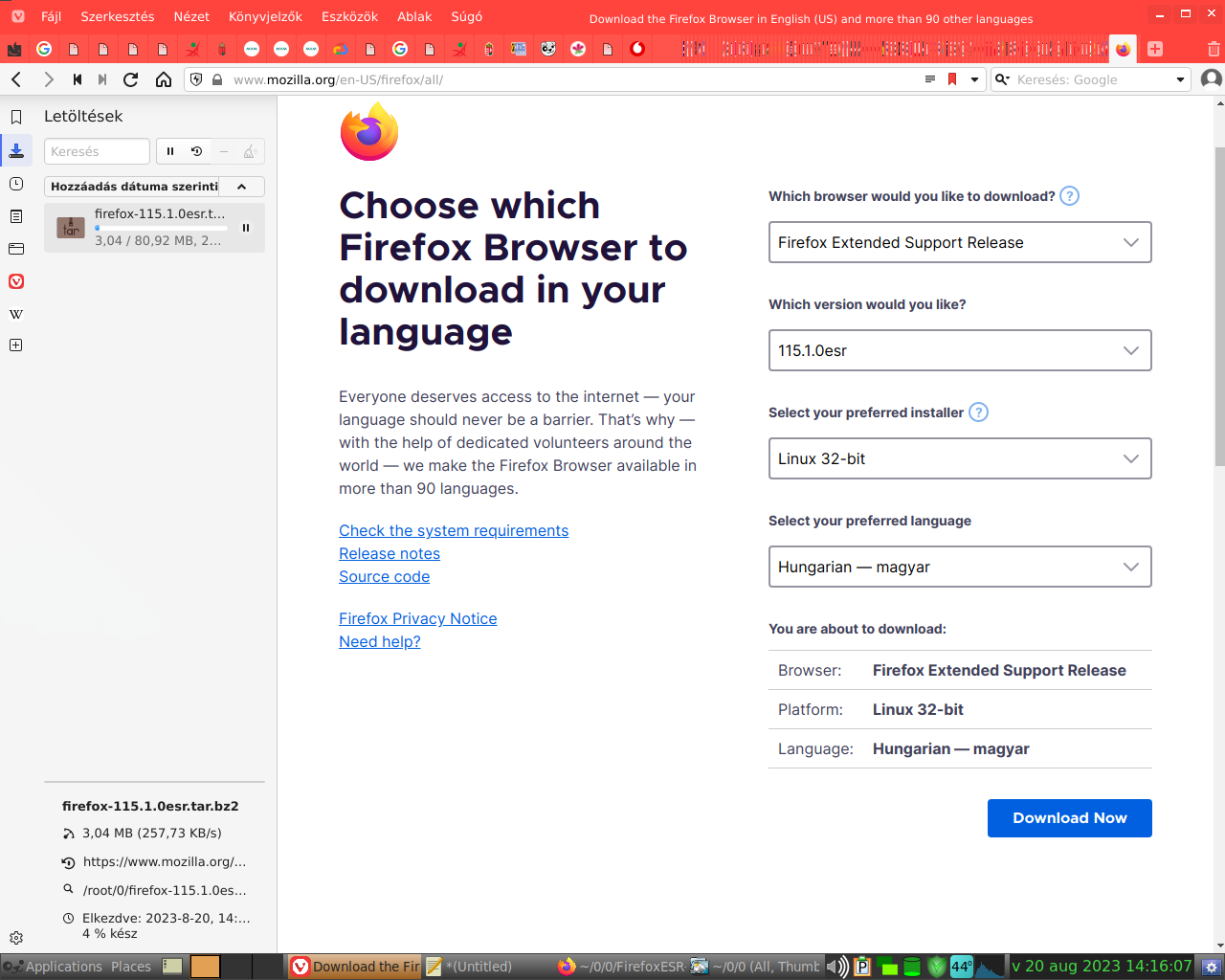Open the Szerkesztés menu
Screen dimensions: 1225x980
click(x=118, y=16)
